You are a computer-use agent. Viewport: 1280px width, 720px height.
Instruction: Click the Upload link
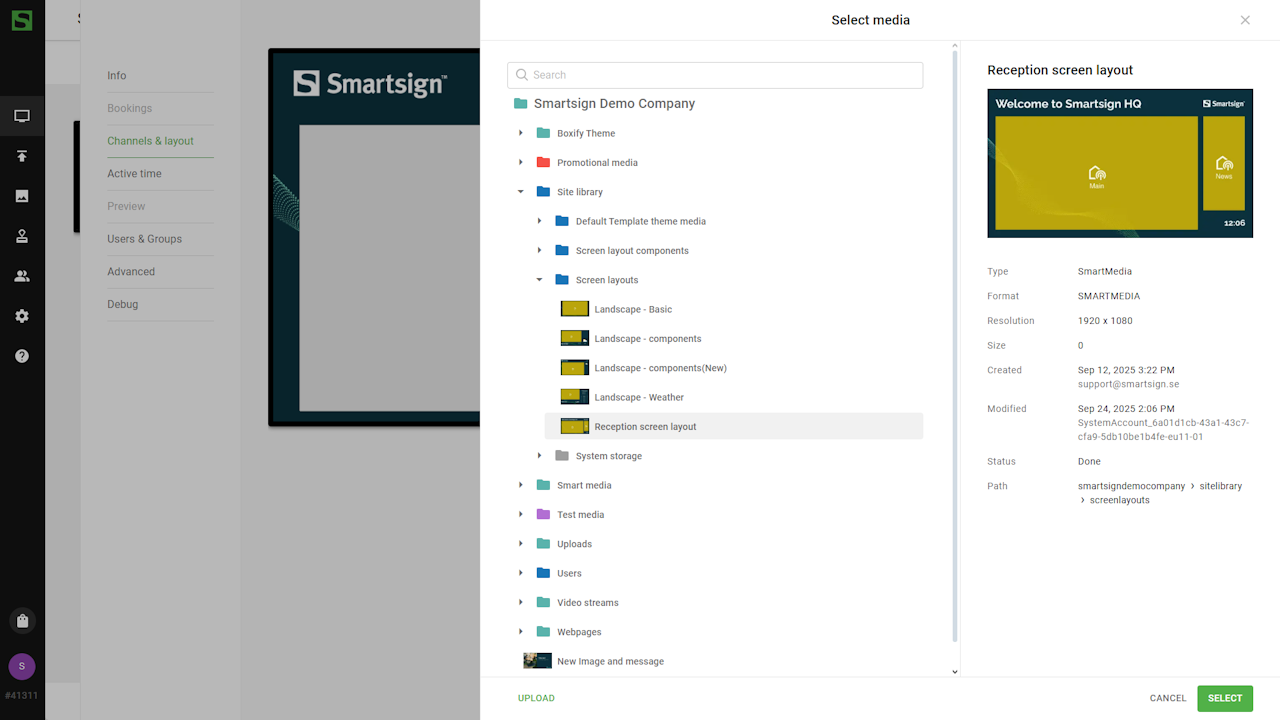536,698
